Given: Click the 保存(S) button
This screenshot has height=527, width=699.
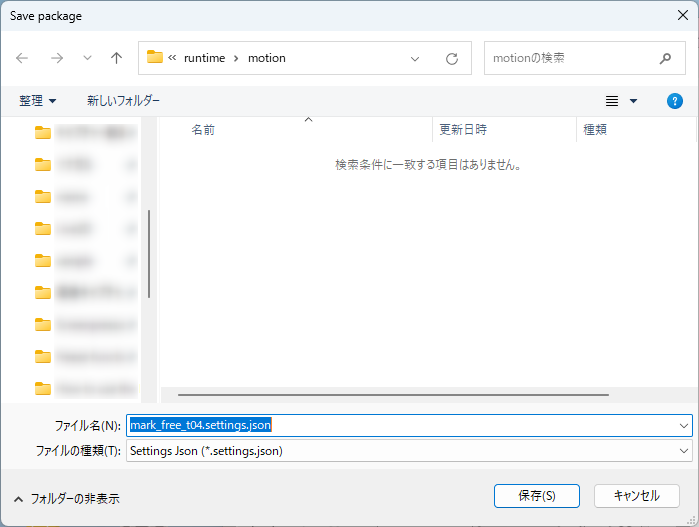Looking at the screenshot, I should pyautogui.click(x=536, y=495).
